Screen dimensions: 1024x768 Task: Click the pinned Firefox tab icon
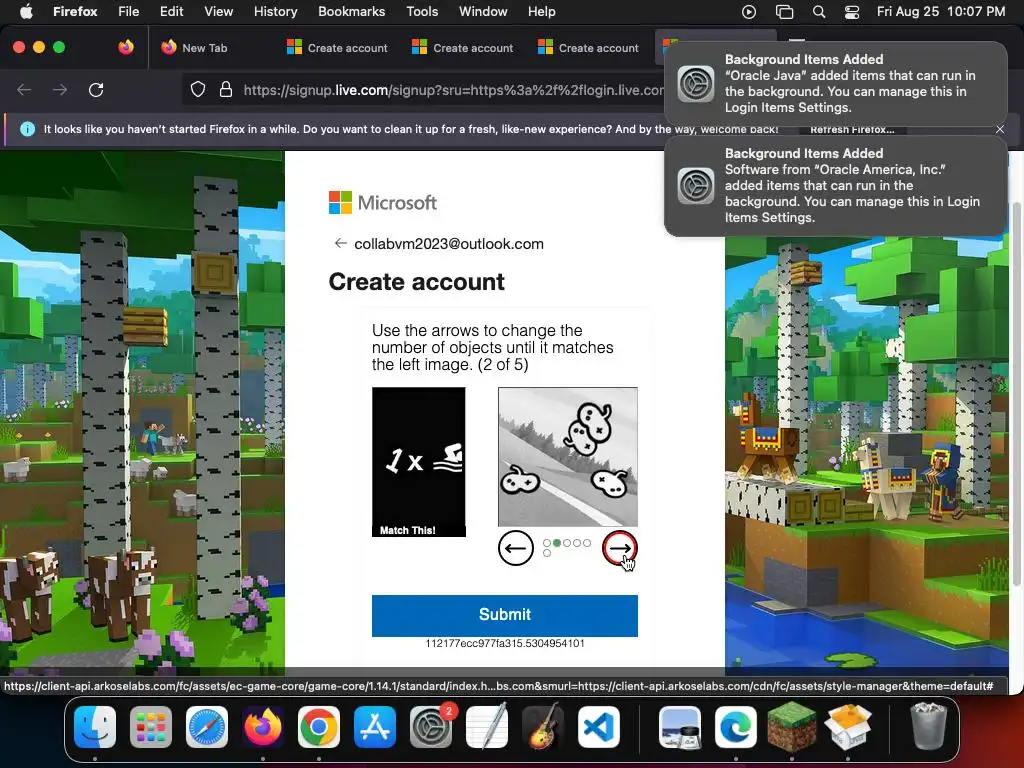point(126,48)
